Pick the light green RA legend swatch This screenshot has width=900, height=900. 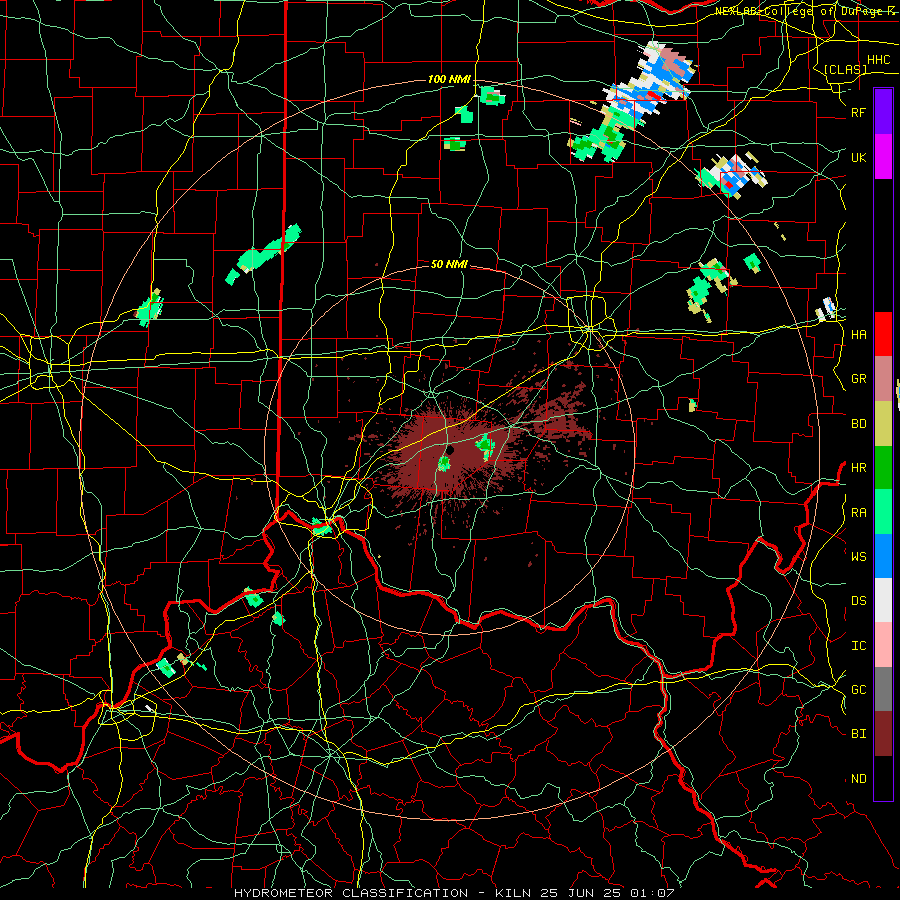(x=883, y=512)
